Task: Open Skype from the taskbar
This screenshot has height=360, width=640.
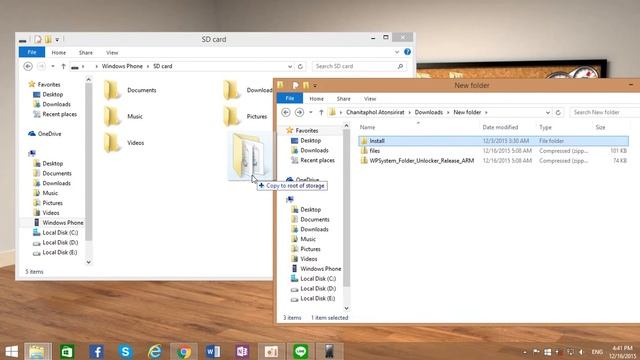Action: tap(125, 351)
